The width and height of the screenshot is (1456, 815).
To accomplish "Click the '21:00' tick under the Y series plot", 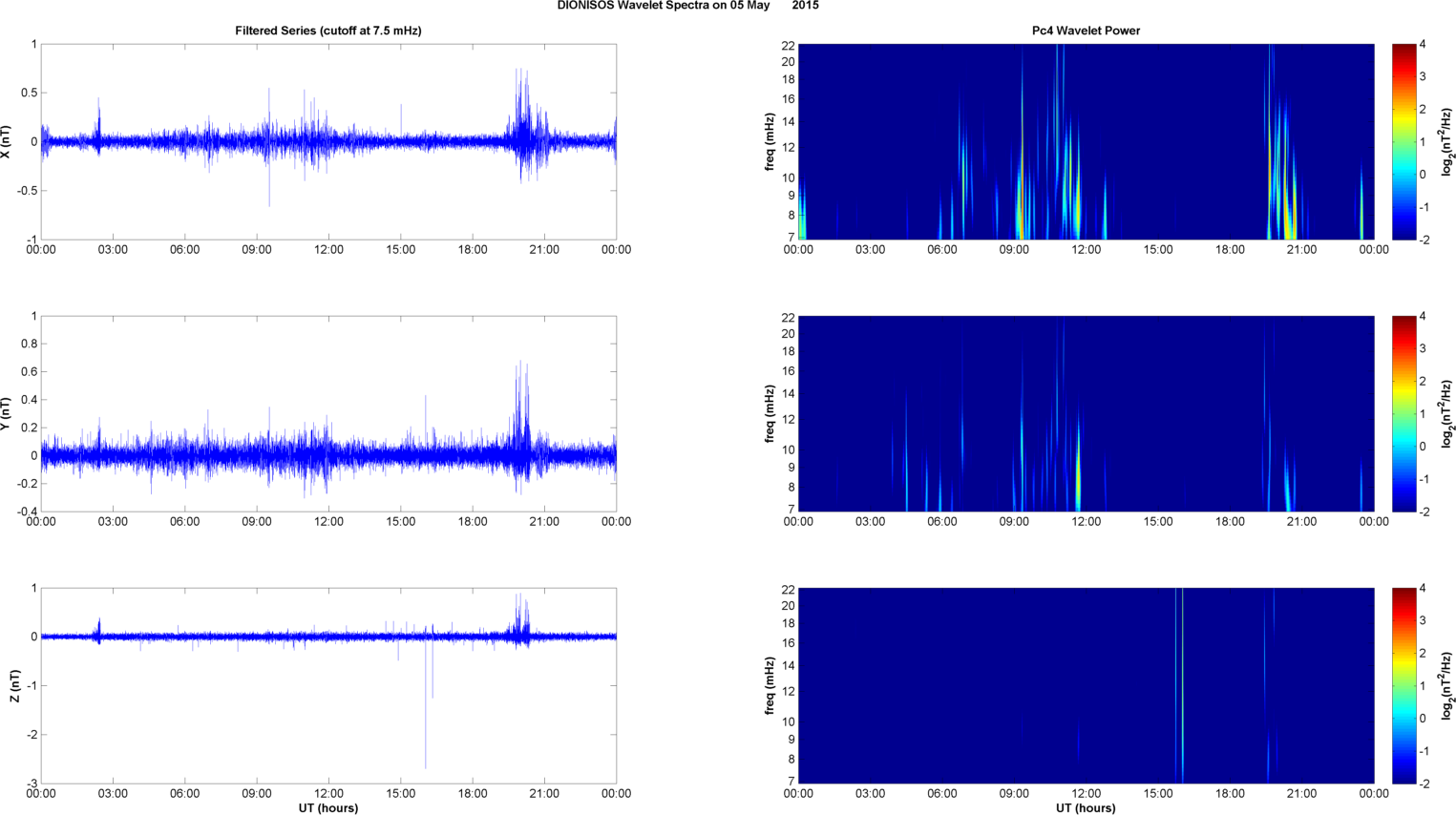I will [x=544, y=522].
